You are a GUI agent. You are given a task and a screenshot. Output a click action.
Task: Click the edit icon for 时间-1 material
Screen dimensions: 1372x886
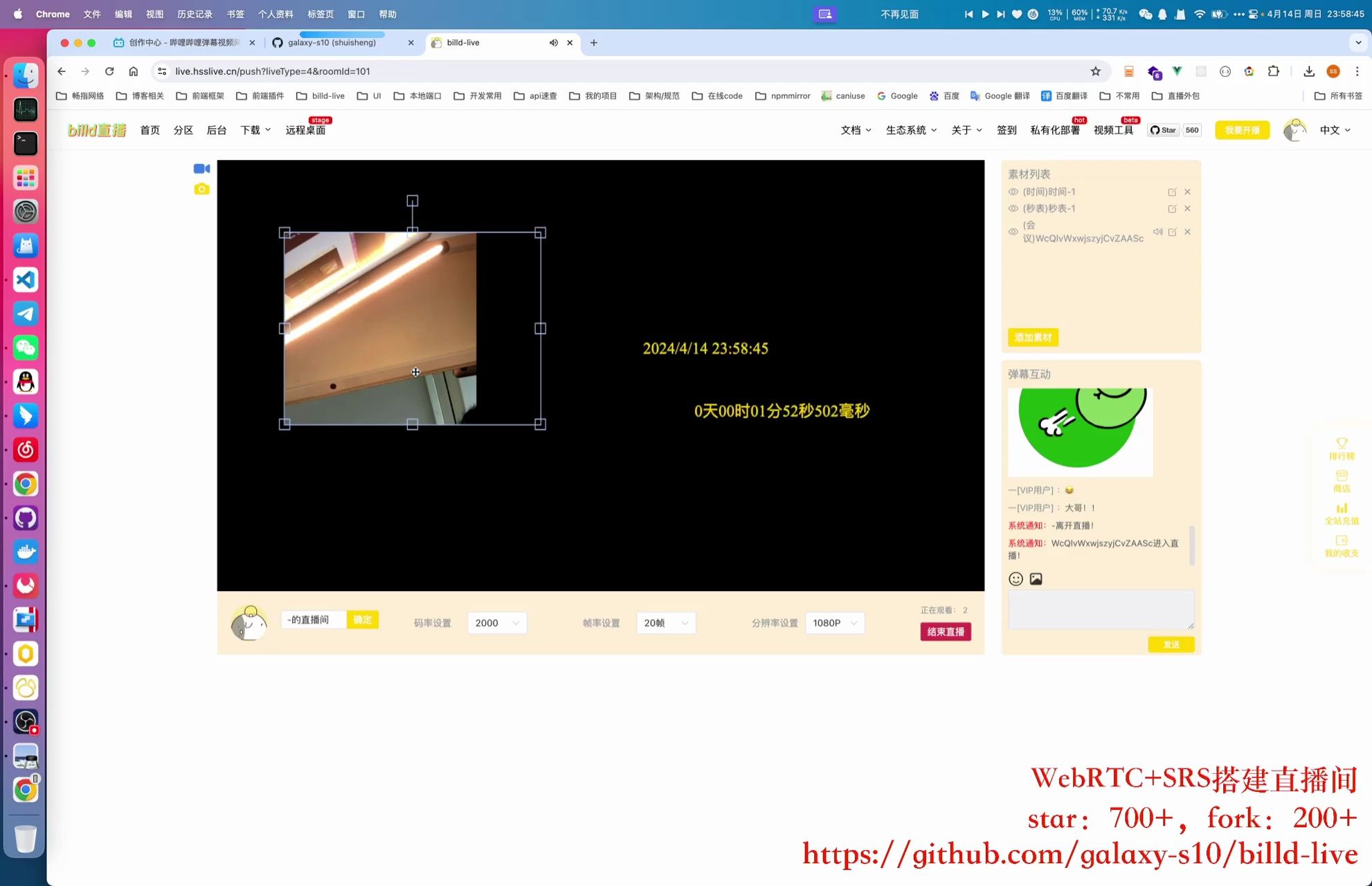pyautogui.click(x=1172, y=191)
